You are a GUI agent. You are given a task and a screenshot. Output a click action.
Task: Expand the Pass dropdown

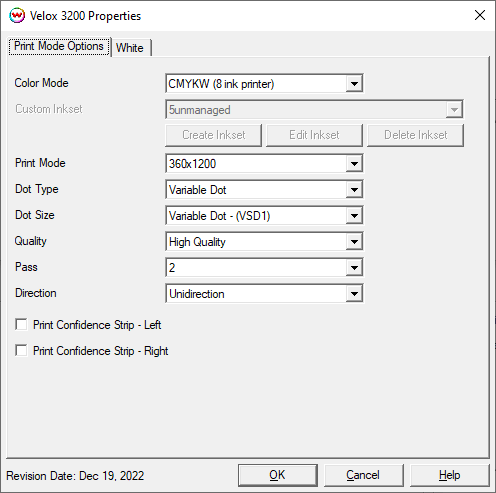tap(264, 267)
